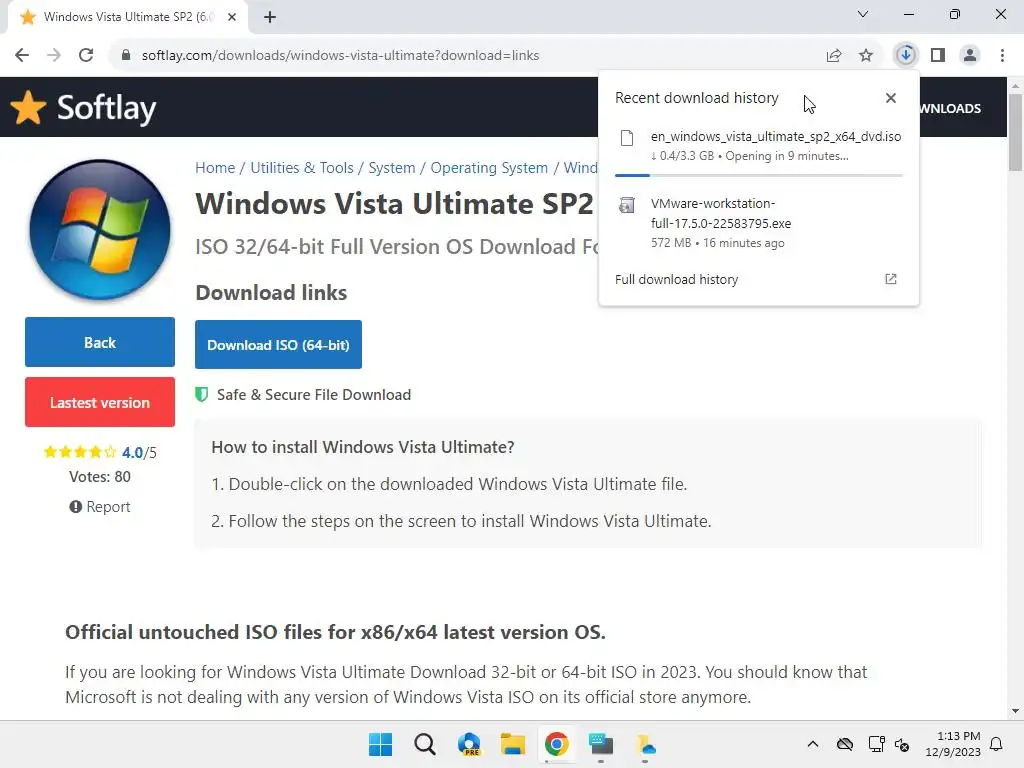
Task: Click the external link icon for download history
Action: pyautogui.click(x=891, y=280)
